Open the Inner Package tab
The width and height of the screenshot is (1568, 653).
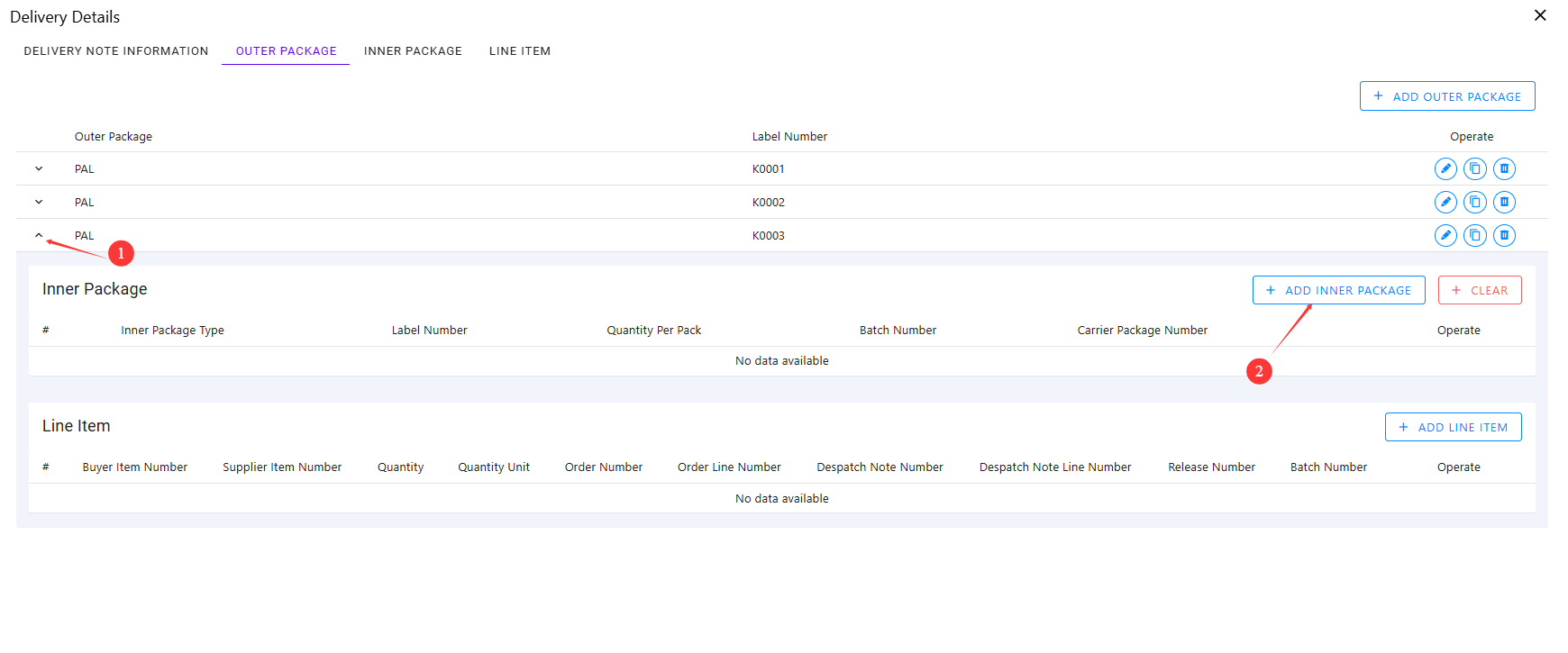(x=413, y=51)
